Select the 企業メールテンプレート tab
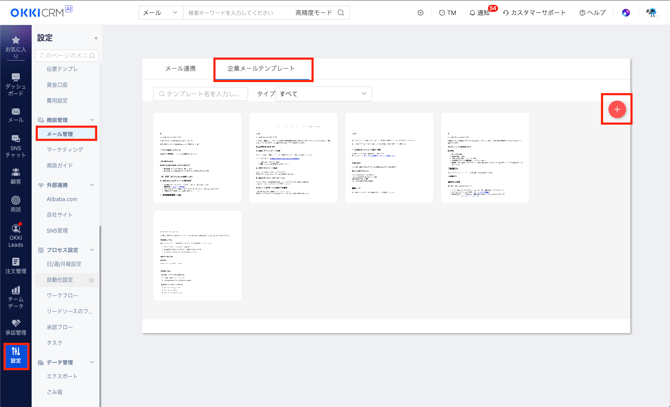670x407 pixels. pos(261,69)
